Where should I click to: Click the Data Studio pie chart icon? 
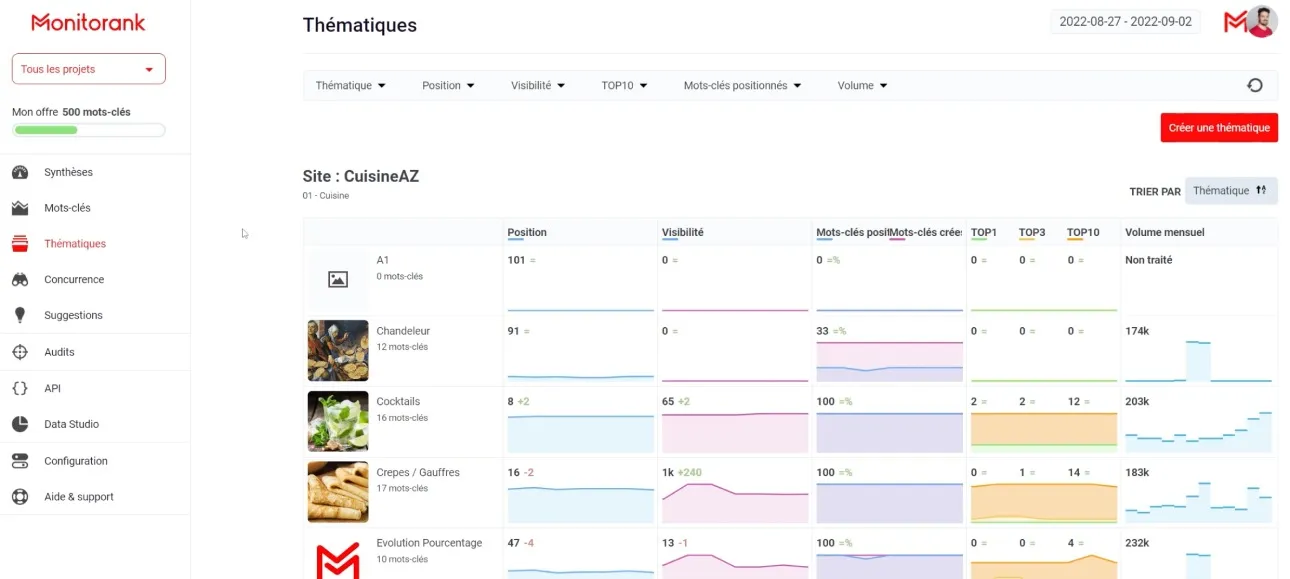(20, 424)
